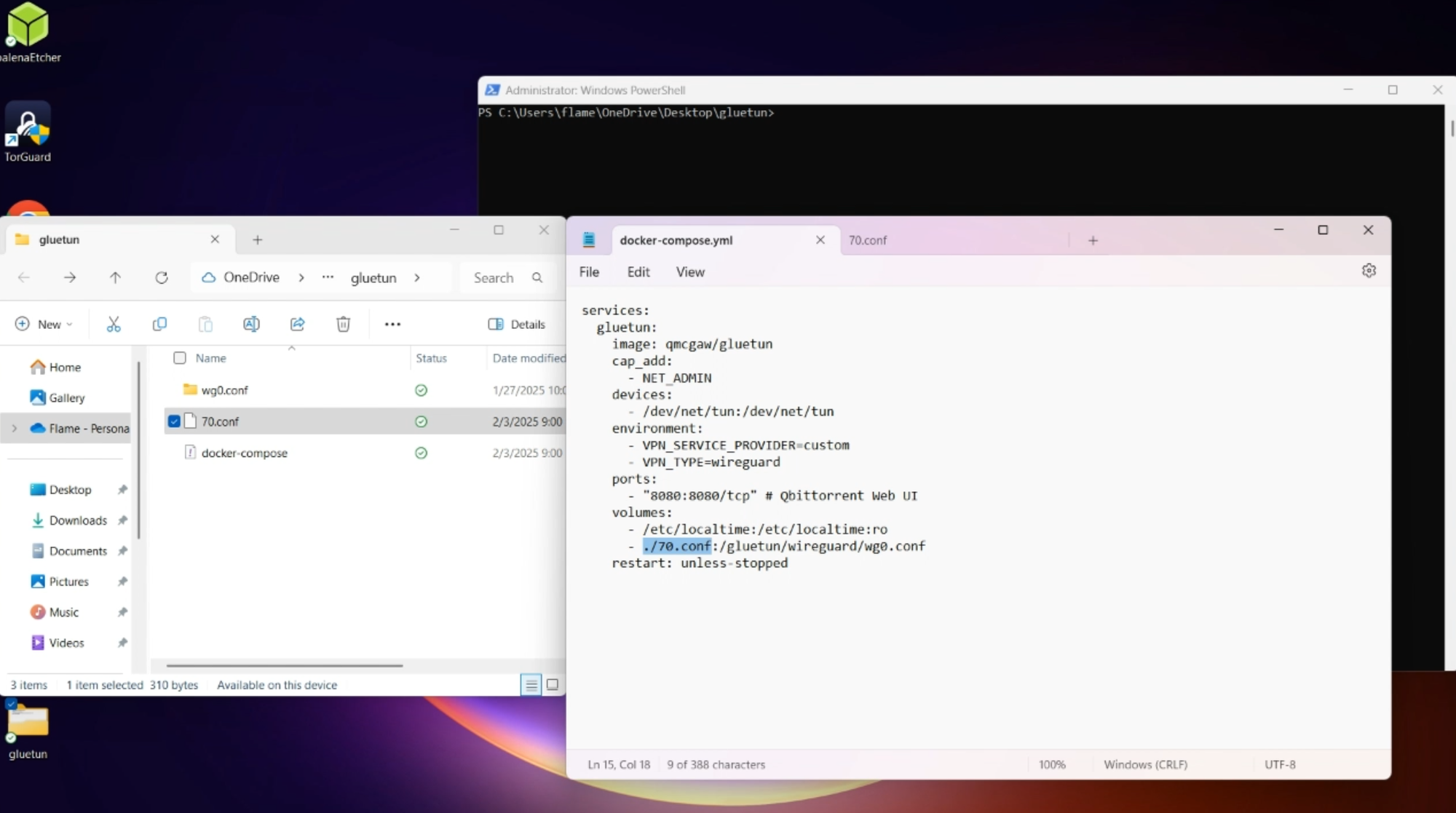Open the New dropdown in File Explorer
The height and width of the screenshot is (813, 1456).
coord(44,324)
